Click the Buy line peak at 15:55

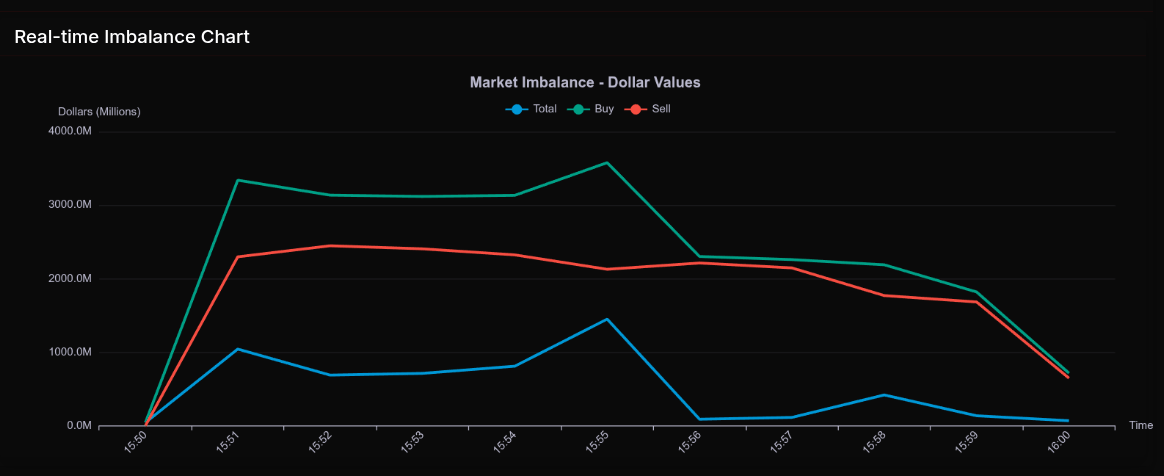pyautogui.click(x=607, y=163)
